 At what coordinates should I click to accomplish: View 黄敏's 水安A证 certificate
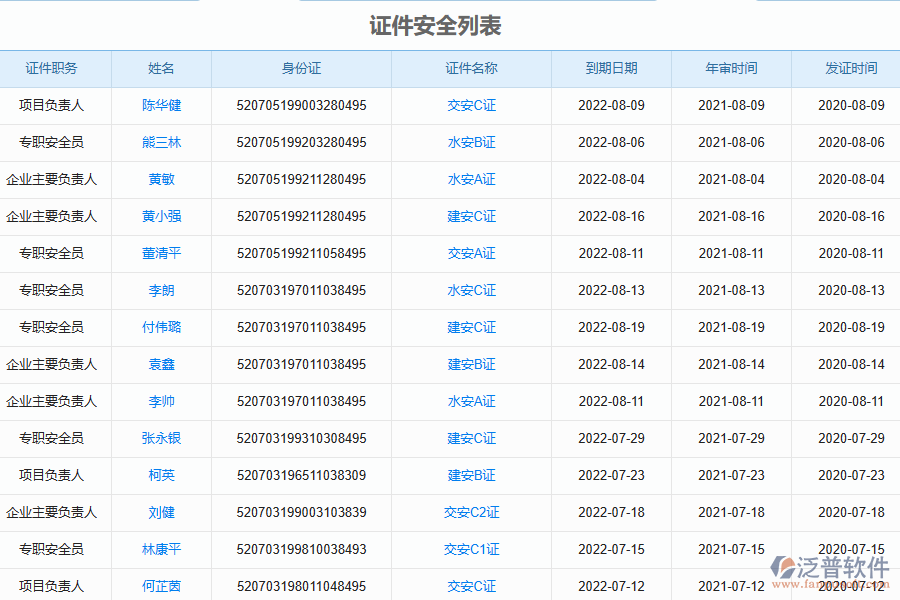pyautogui.click(x=470, y=179)
